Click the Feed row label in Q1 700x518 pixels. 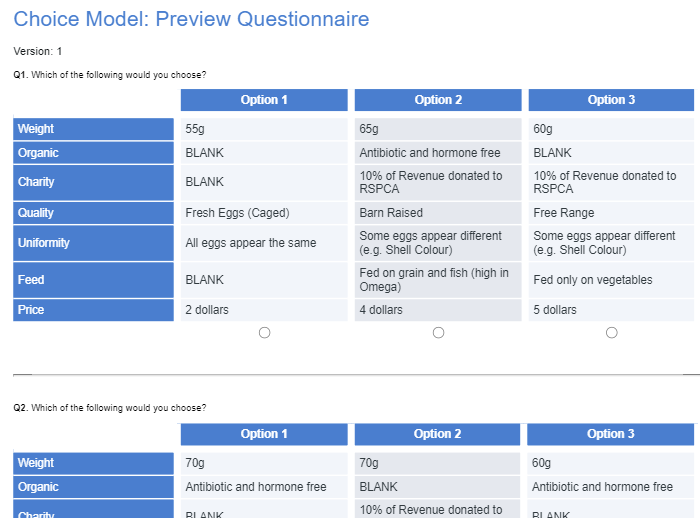point(93,280)
